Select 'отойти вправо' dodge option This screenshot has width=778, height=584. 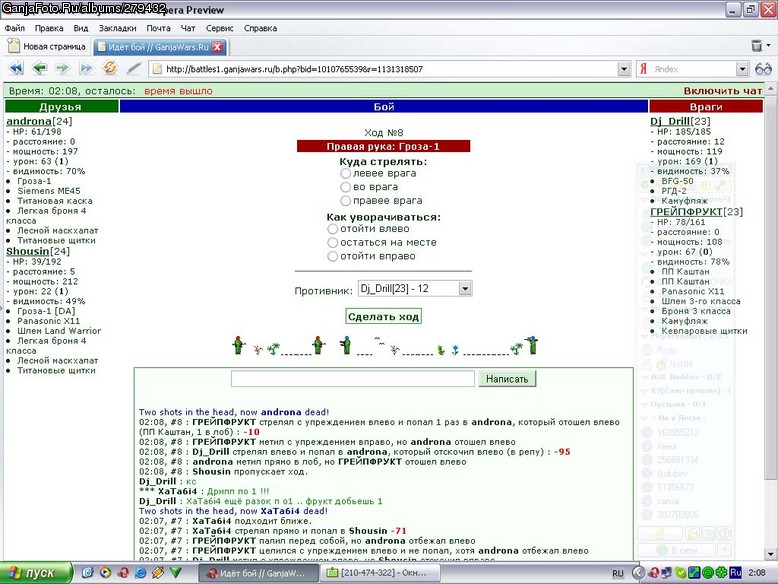pyautogui.click(x=332, y=256)
